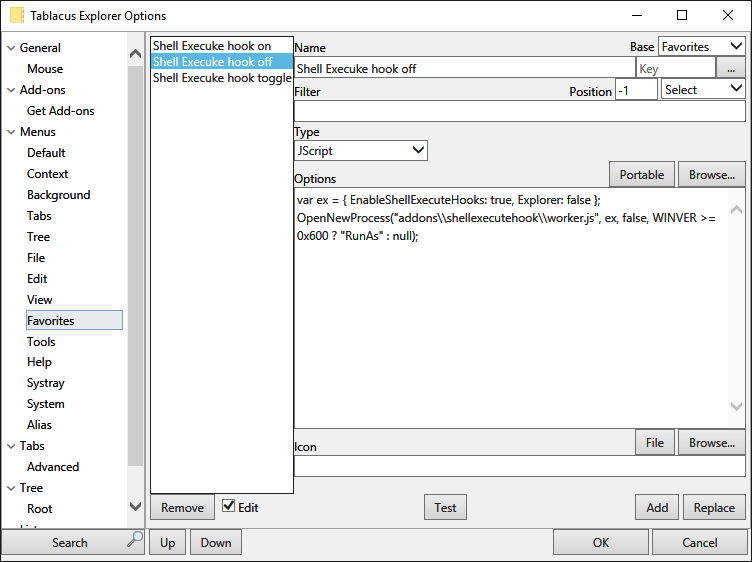Click Browse next to Icon
The image size is (752, 562).
pos(712,442)
